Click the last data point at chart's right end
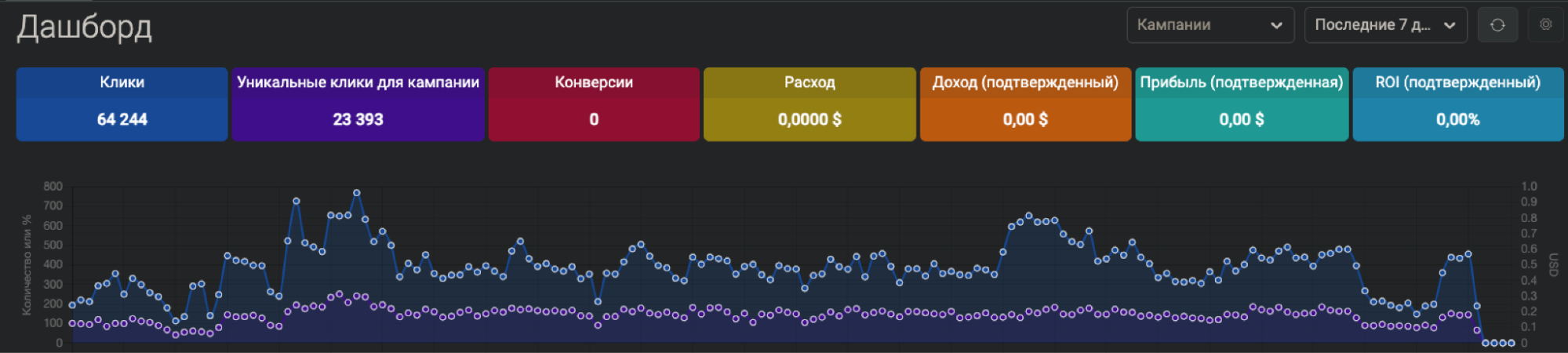 1512,343
